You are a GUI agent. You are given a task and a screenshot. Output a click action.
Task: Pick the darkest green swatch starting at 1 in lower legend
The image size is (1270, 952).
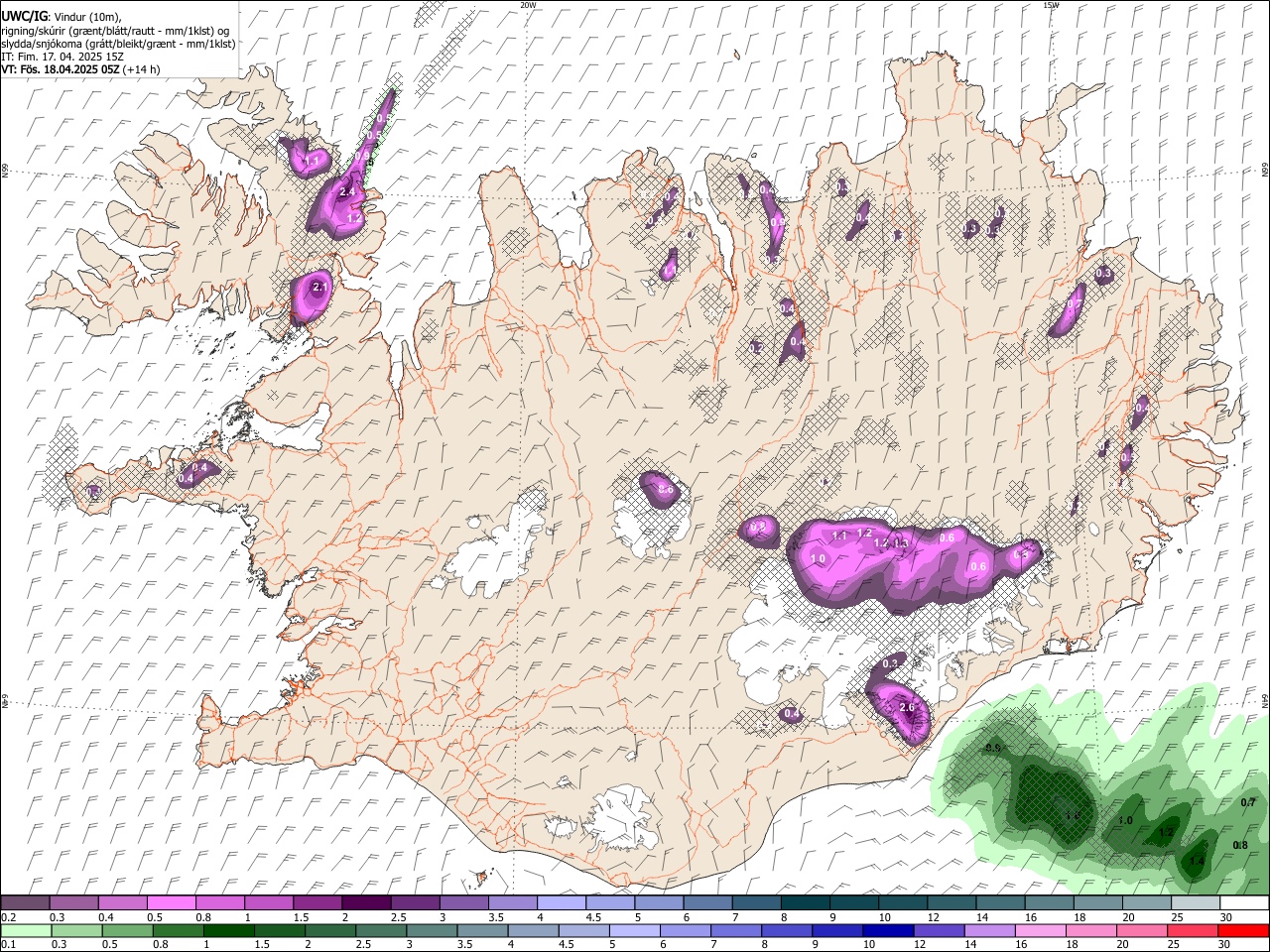point(229,930)
